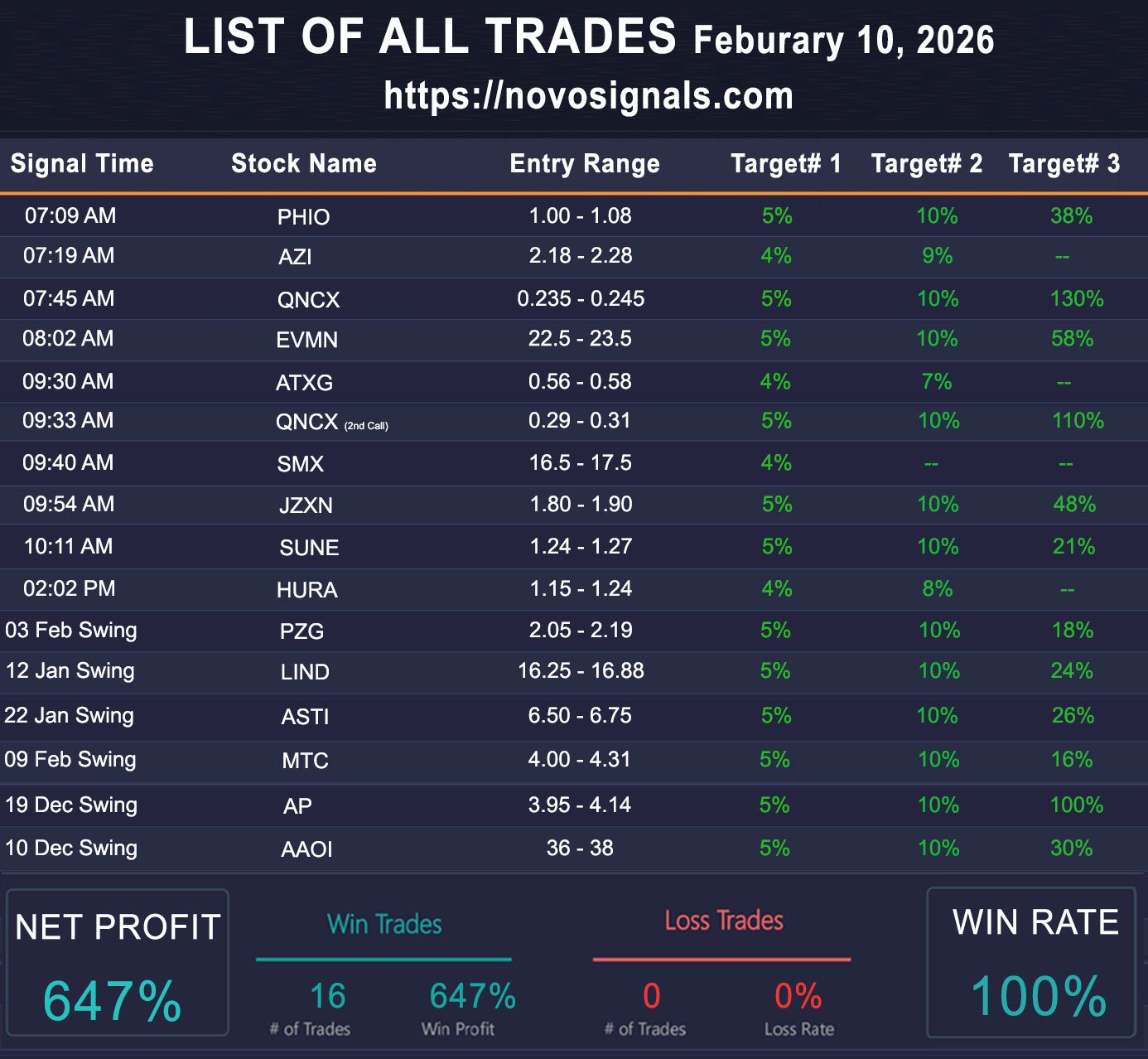Click the EVMN stock ticker
1148x1059 pixels.
[306, 340]
